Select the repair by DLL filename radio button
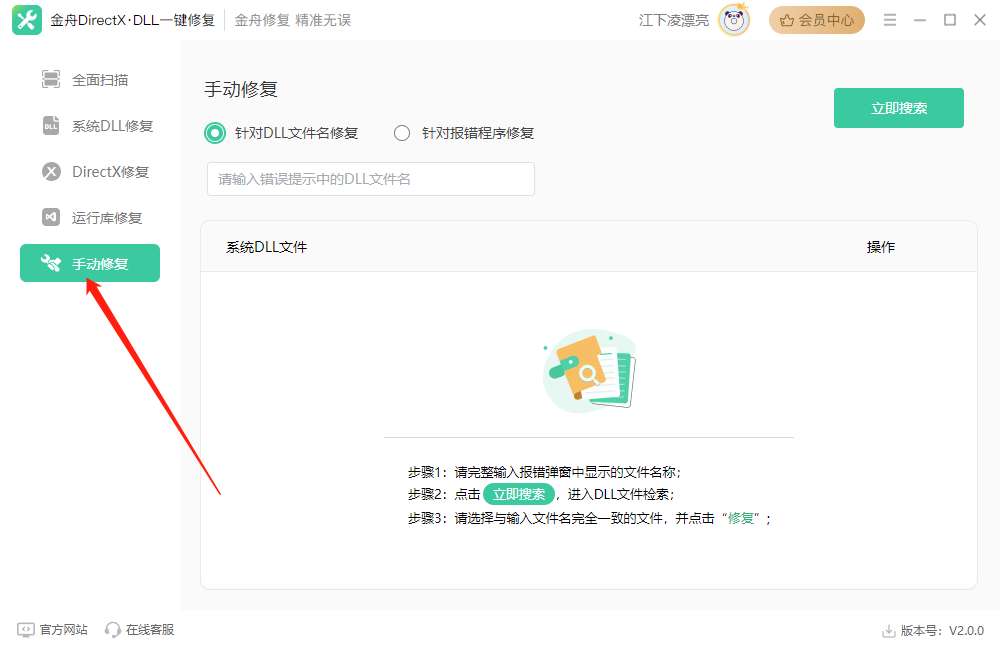 point(214,133)
